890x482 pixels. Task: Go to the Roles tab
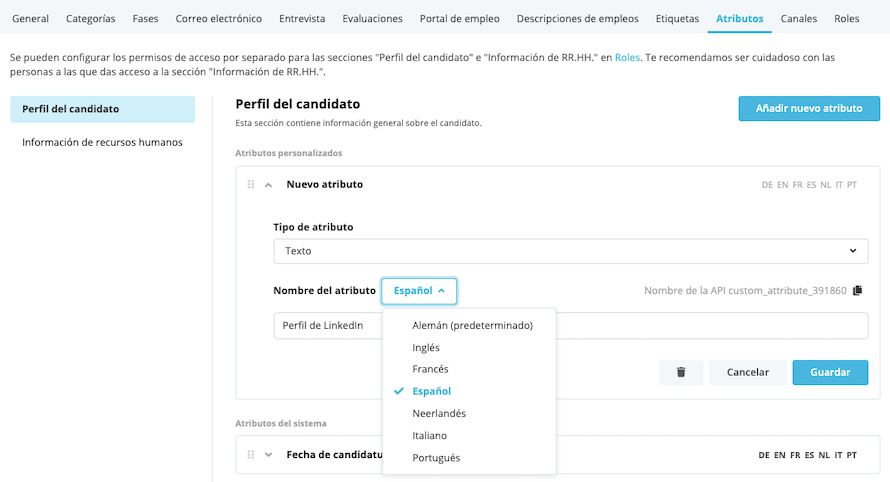(x=846, y=19)
